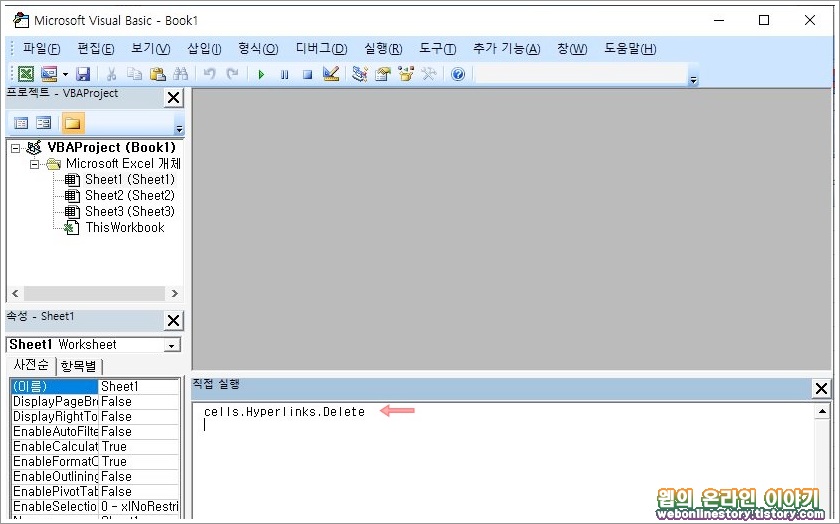Open Find with the binoculars icon
Image resolution: width=840 pixels, height=524 pixels.
pos(181,74)
